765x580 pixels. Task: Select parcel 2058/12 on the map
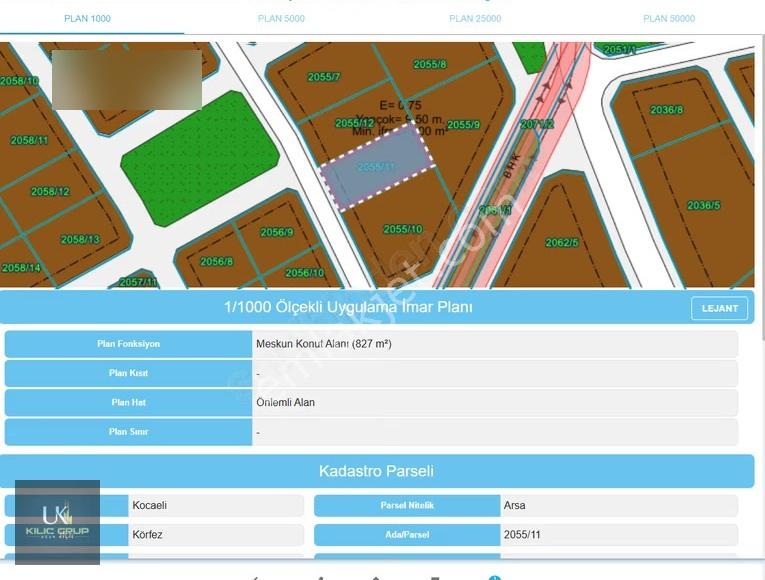[50, 191]
